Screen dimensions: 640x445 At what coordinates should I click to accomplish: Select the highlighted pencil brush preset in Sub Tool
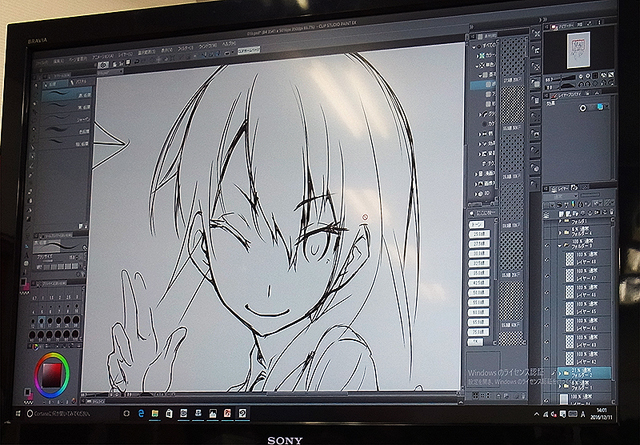coord(66,94)
